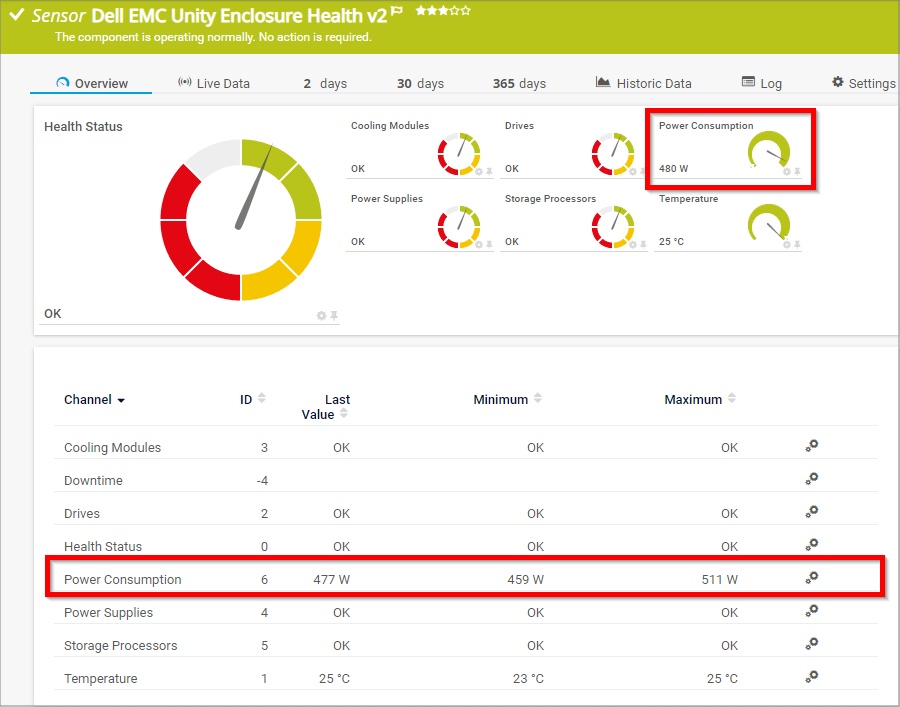Screen dimensions: 900x707
Task: Click gear icon on the Power Consumption gauge
Action: click(x=787, y=172)
